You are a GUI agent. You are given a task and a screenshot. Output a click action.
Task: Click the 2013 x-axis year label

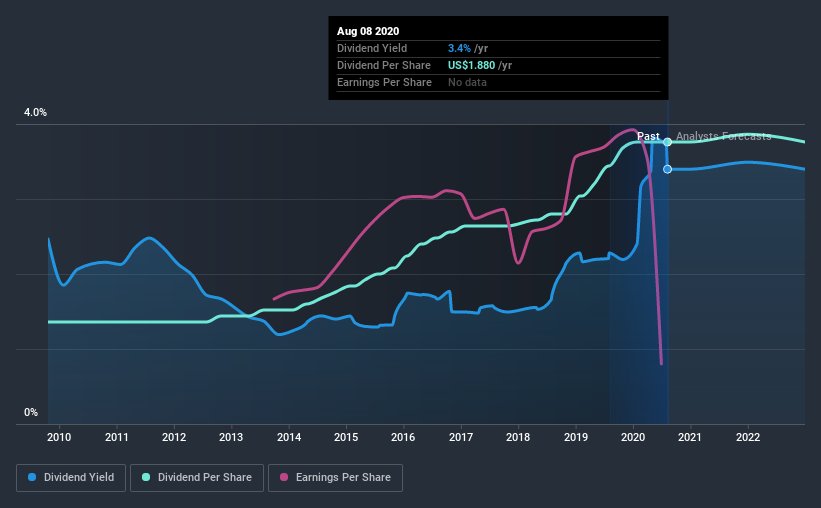[231, 437]
